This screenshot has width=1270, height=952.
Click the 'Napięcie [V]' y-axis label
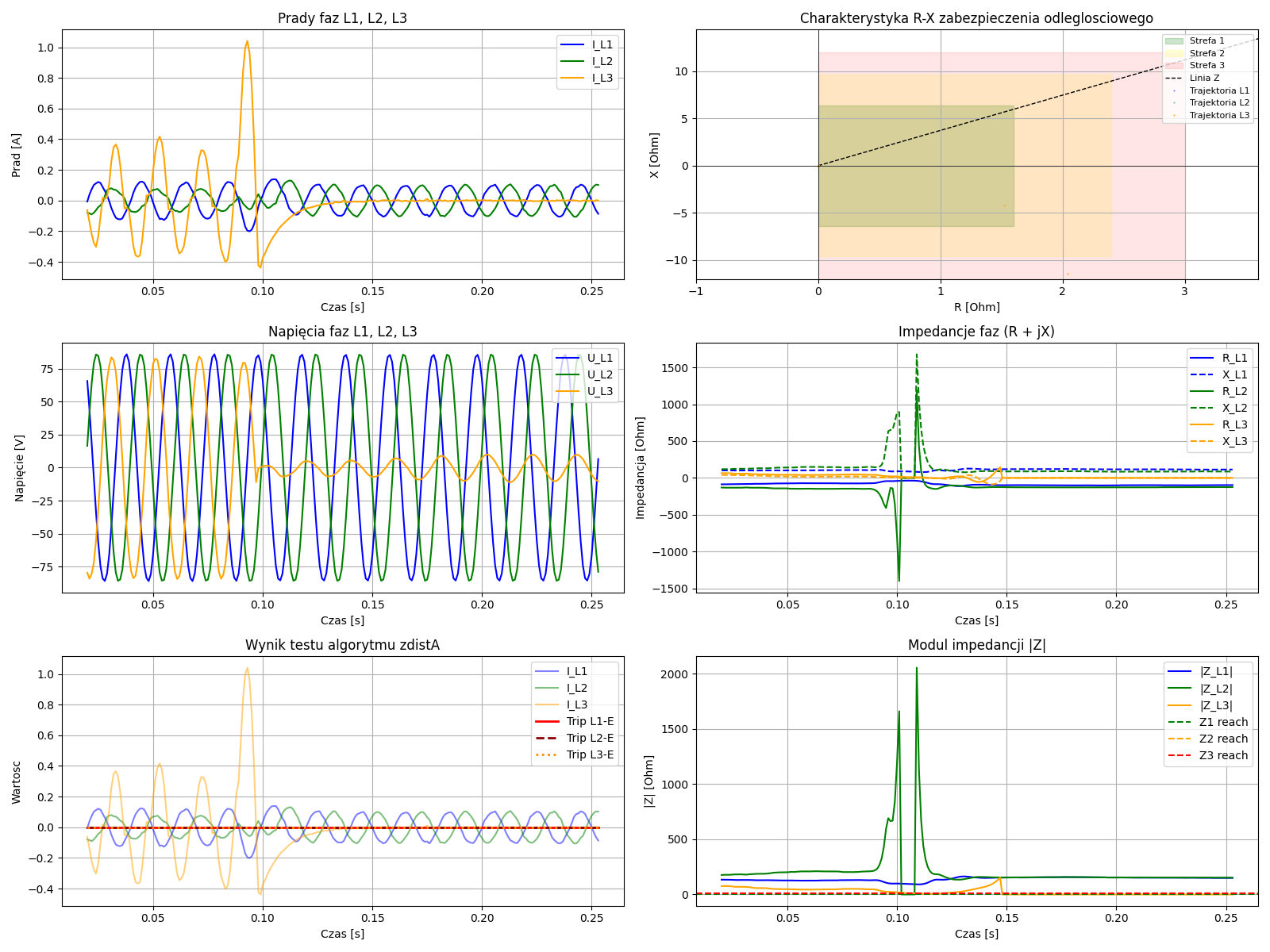pyautogui.click(x=20, y=467)
